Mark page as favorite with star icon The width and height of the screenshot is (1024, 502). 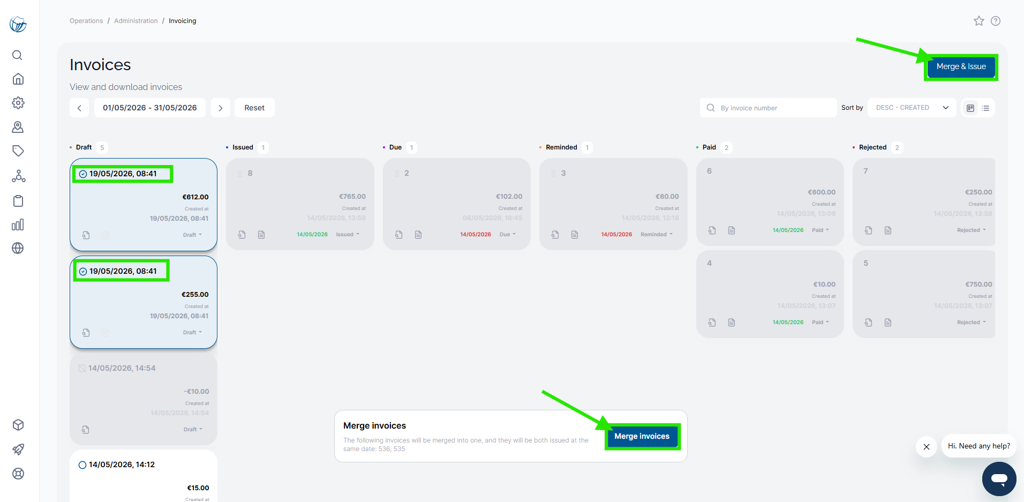point(978,21)
